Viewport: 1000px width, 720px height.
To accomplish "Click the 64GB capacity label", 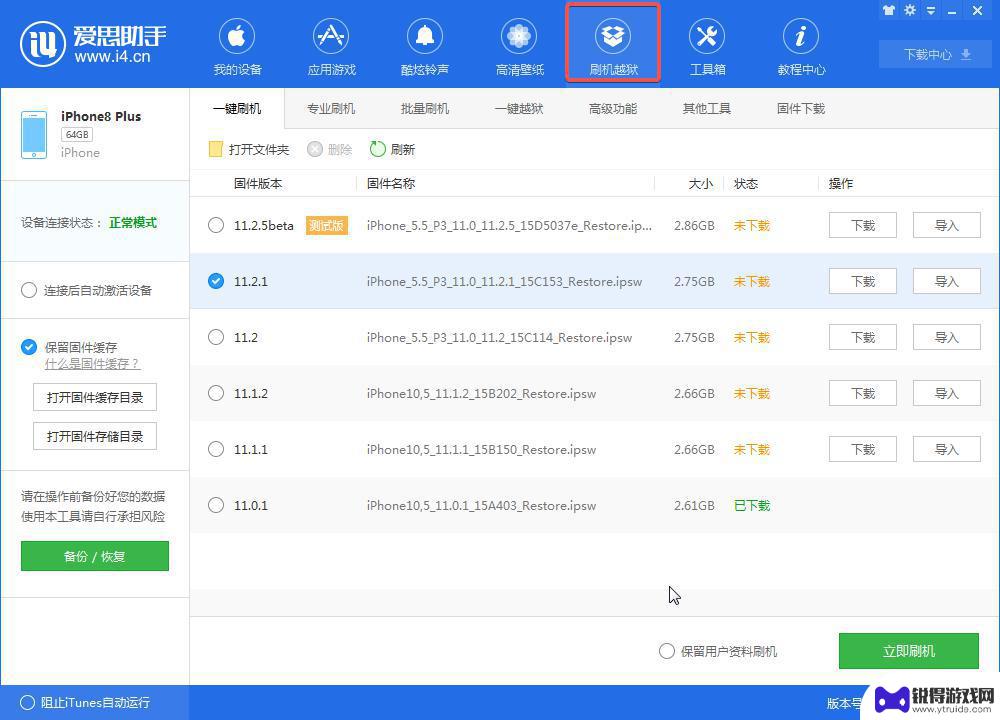I will pyautogui.click(x=77, y=135).
